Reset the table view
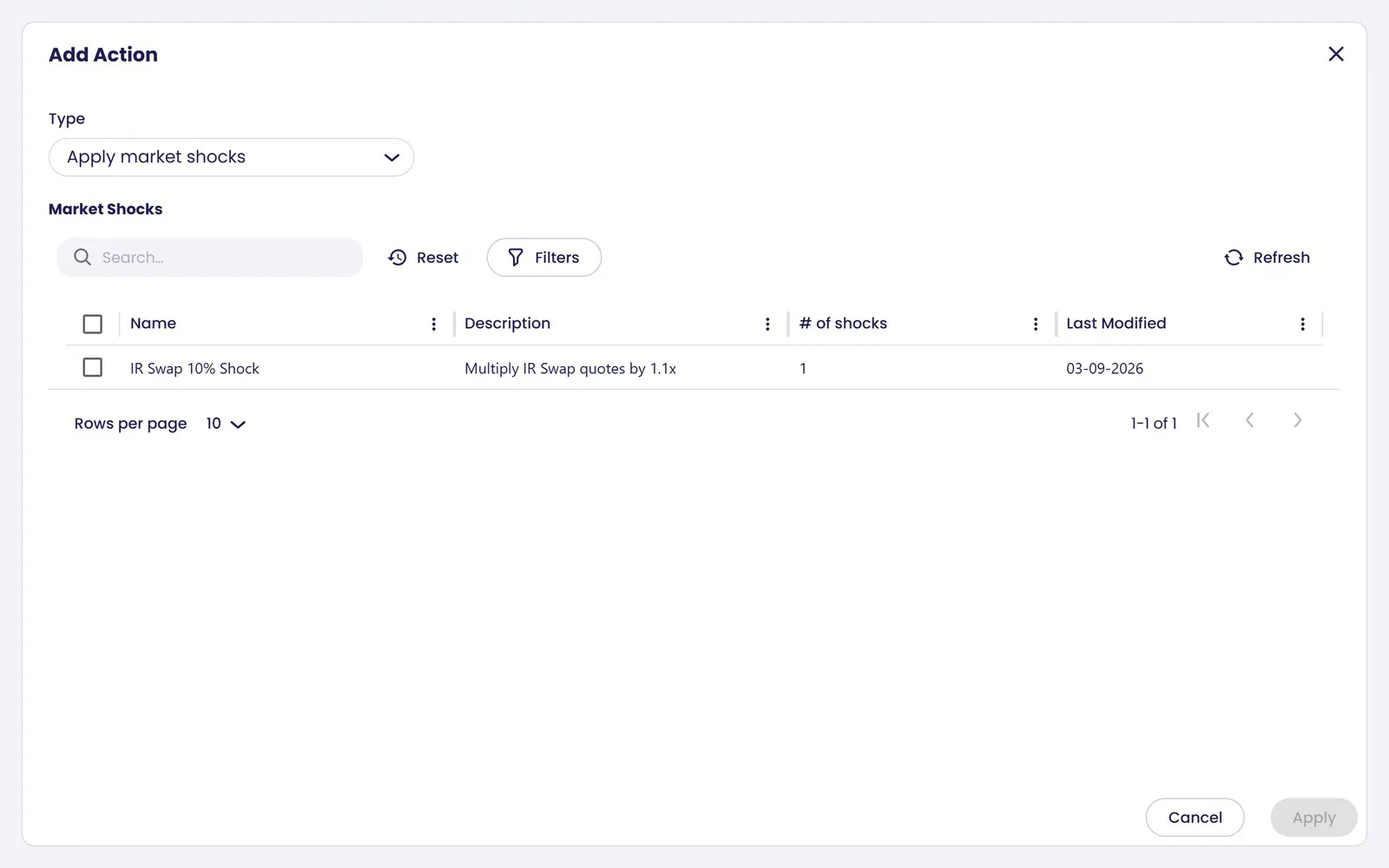 [x=423, y=258]
